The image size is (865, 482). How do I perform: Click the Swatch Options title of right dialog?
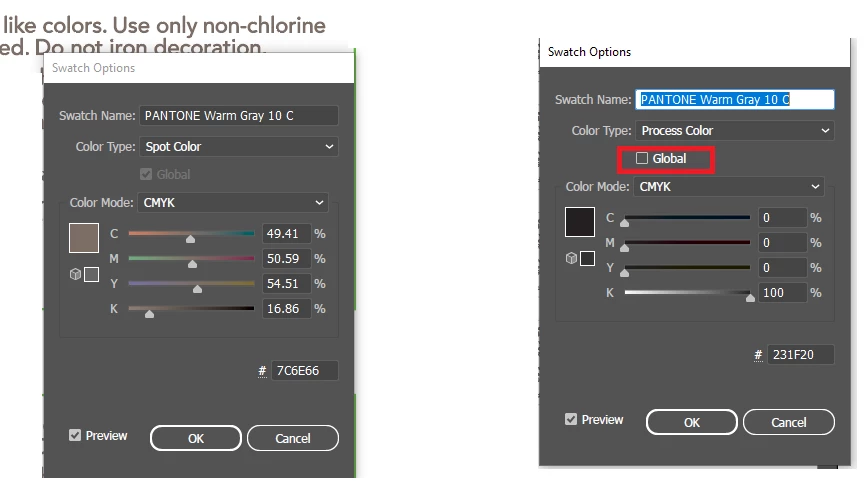coord(589,52)
